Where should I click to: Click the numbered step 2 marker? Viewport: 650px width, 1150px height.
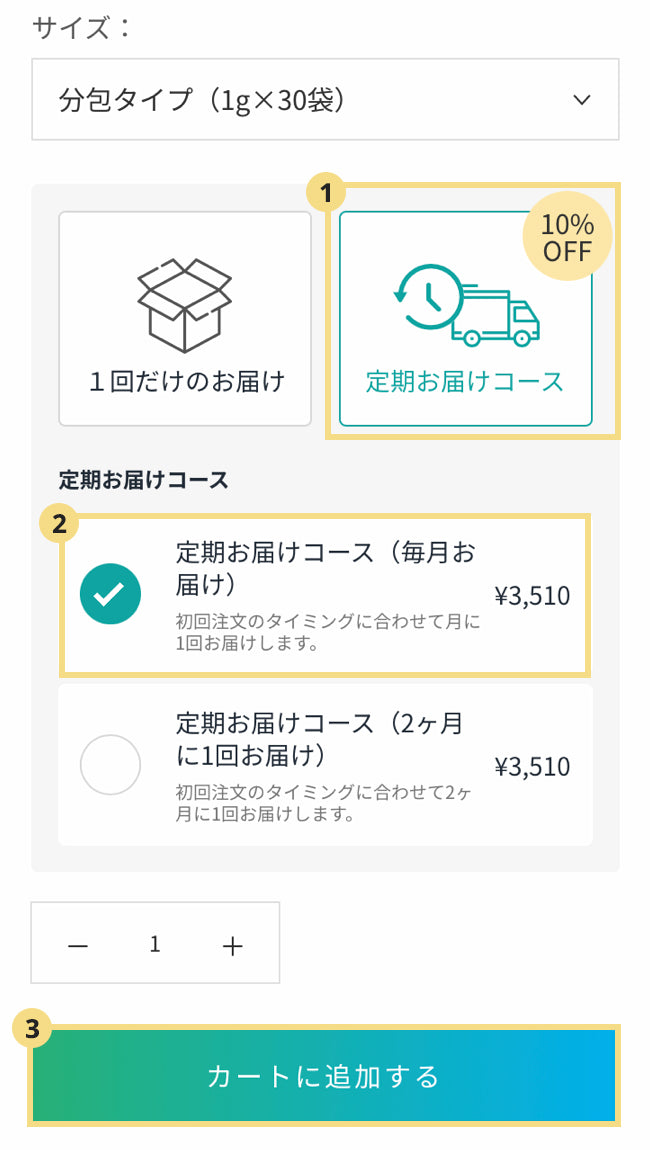coord(59,523)
